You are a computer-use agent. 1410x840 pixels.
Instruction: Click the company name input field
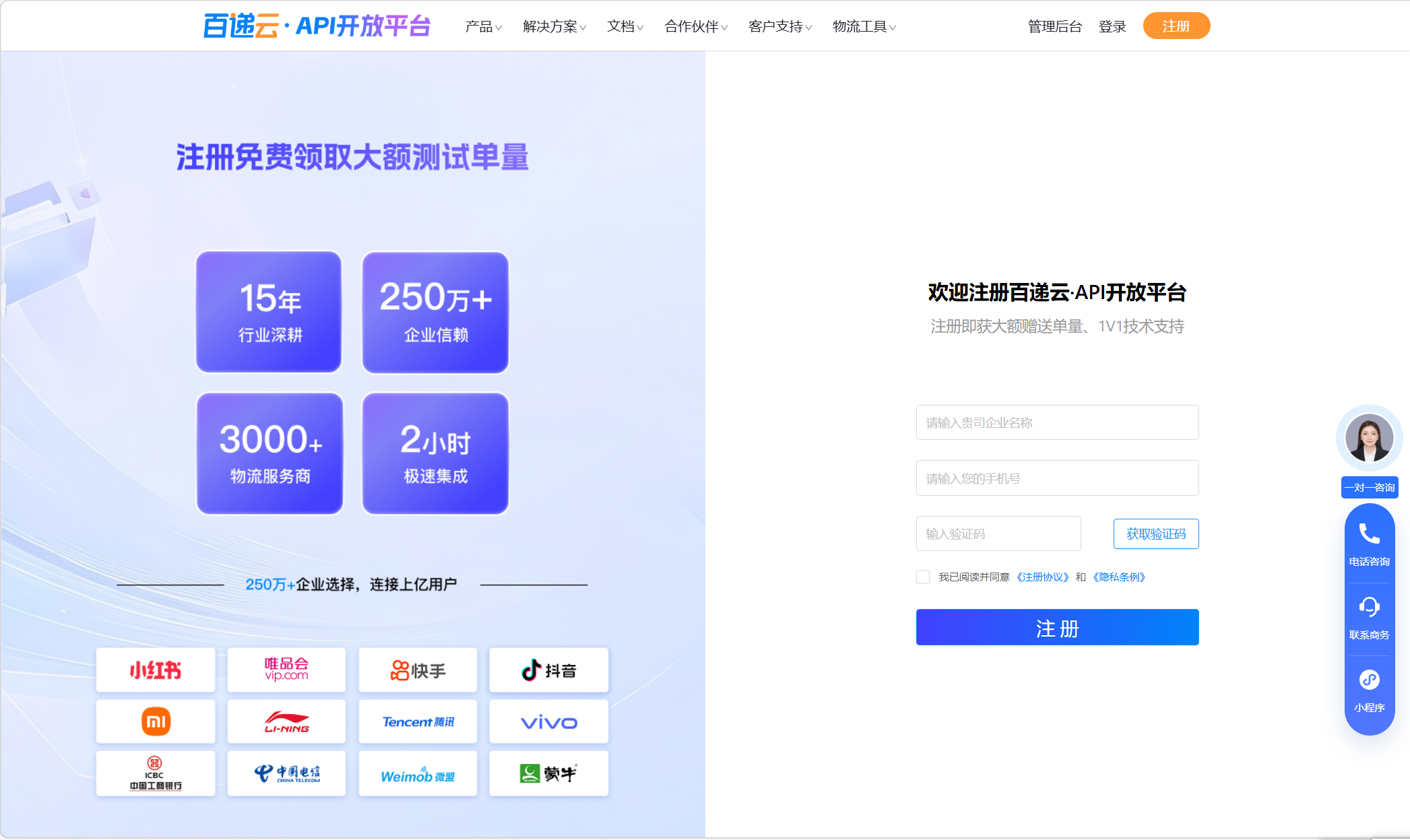(x=1057, y=423)
